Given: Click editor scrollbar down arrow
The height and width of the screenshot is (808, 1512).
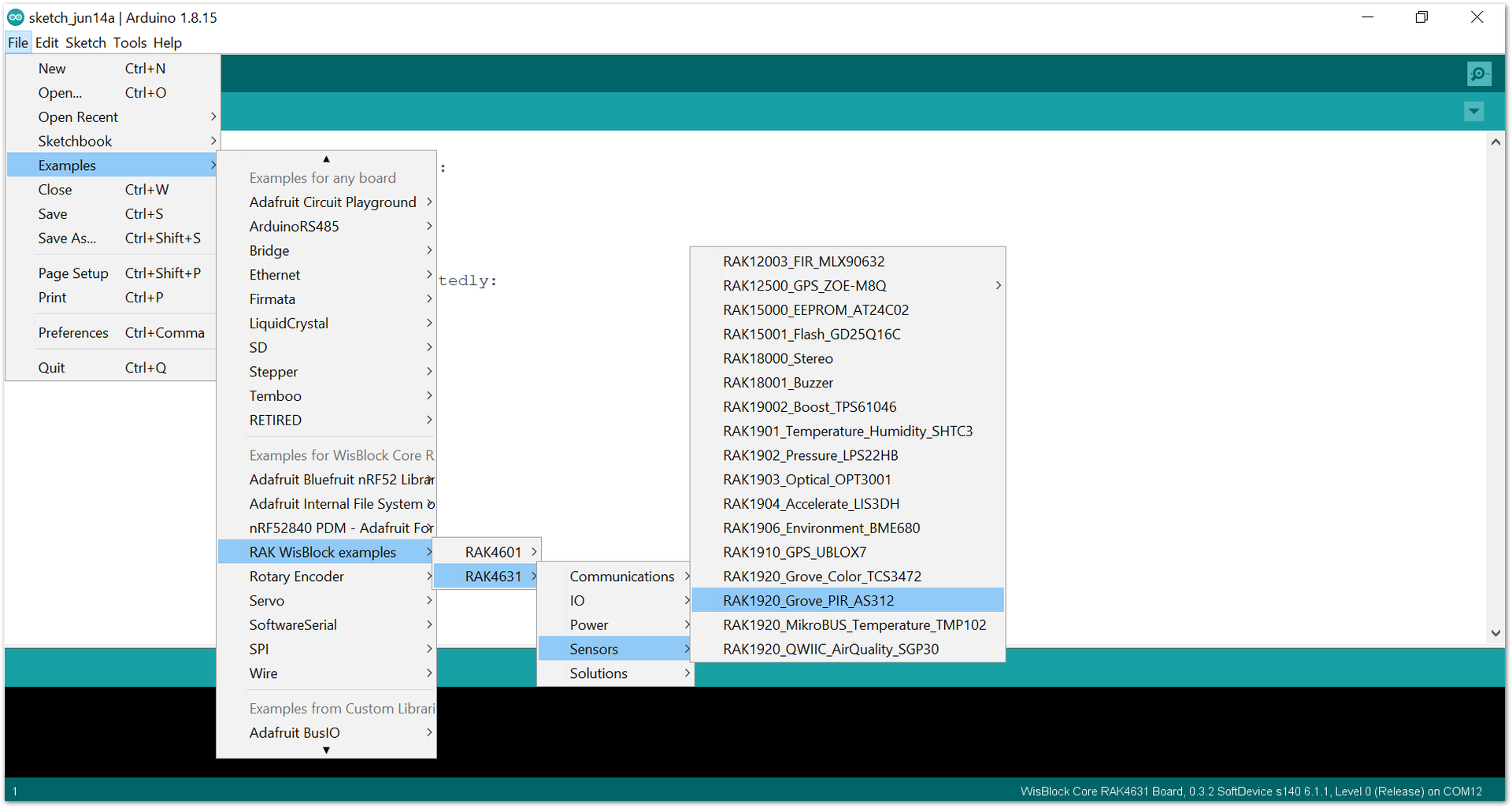Looking at the screenshot, I should pyautogui.click(x=1495, y=633).
